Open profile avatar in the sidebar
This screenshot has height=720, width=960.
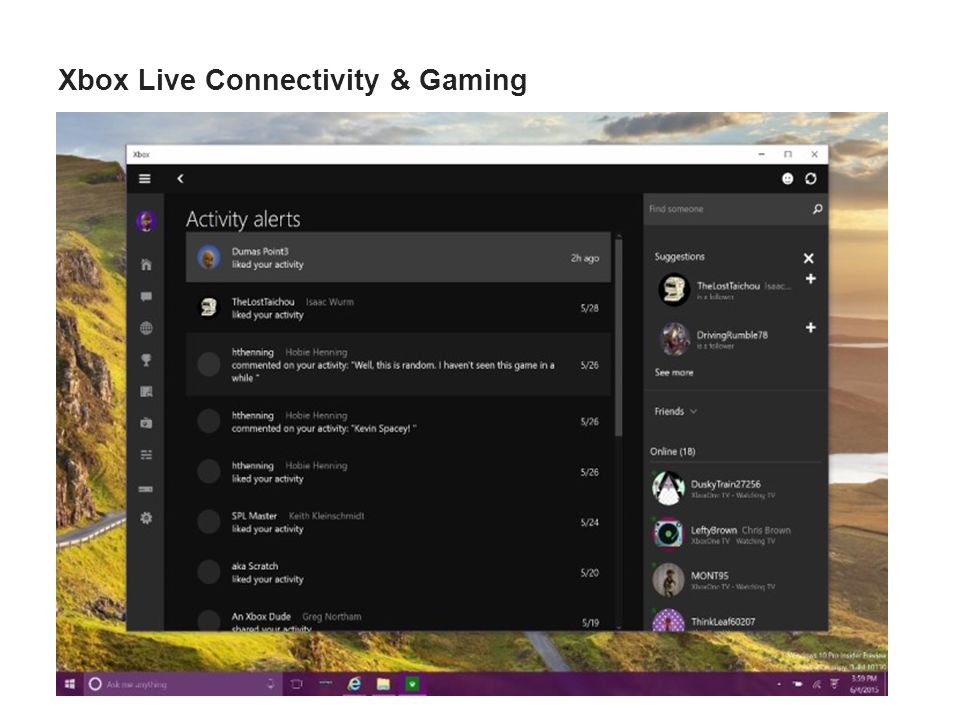[x=146, y=221]
